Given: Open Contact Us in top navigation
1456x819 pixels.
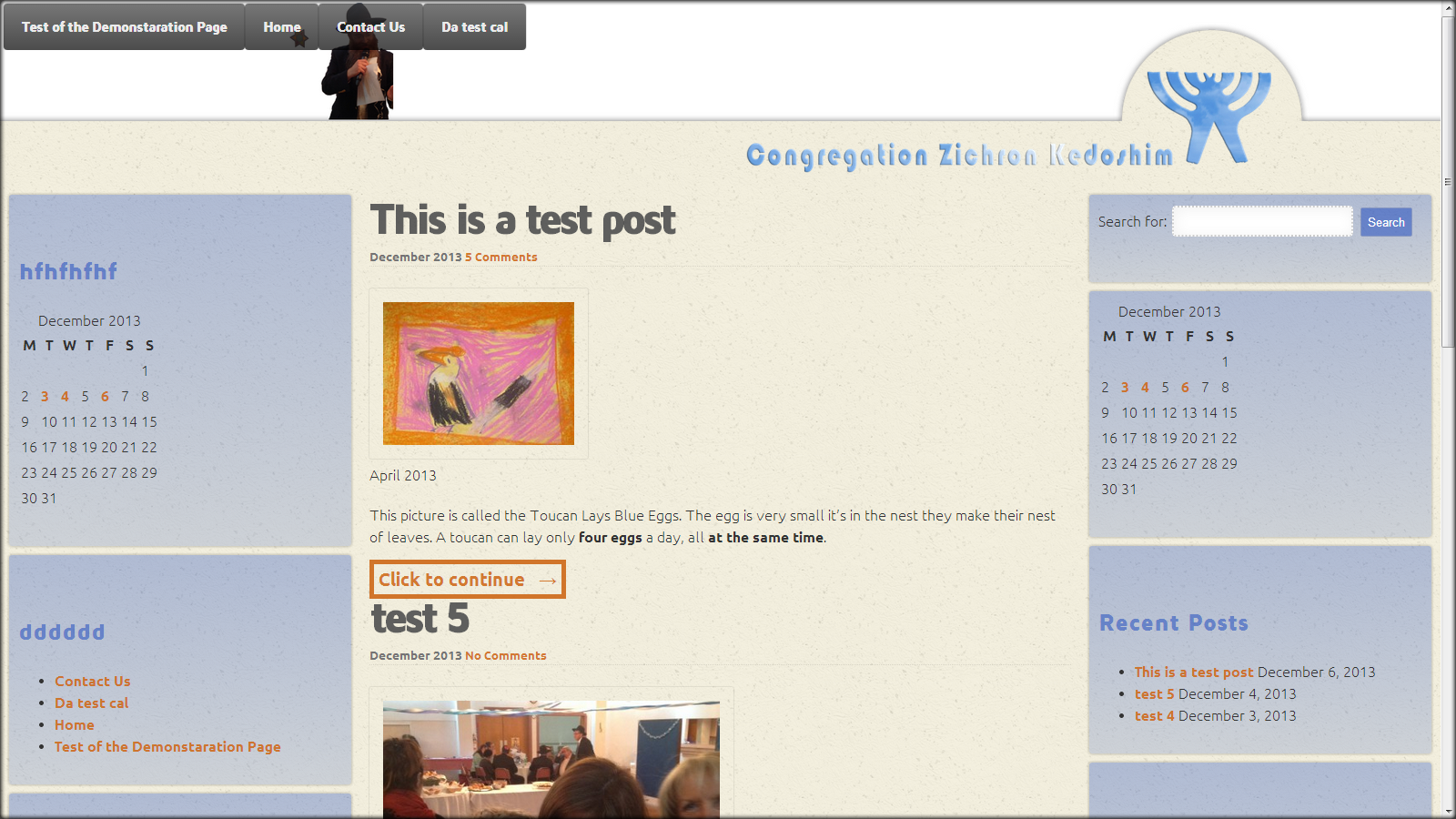Looking at the screenshot, I should tap(370, 26).
